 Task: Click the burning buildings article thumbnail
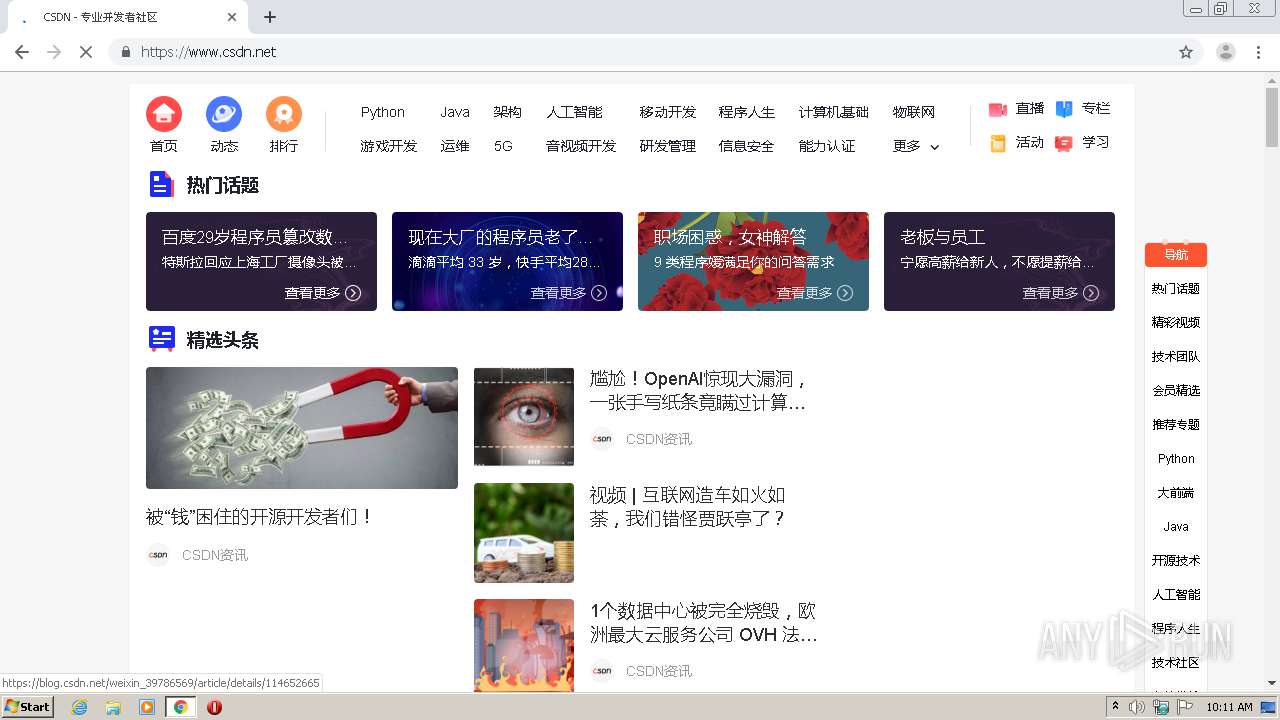point(524,645)
